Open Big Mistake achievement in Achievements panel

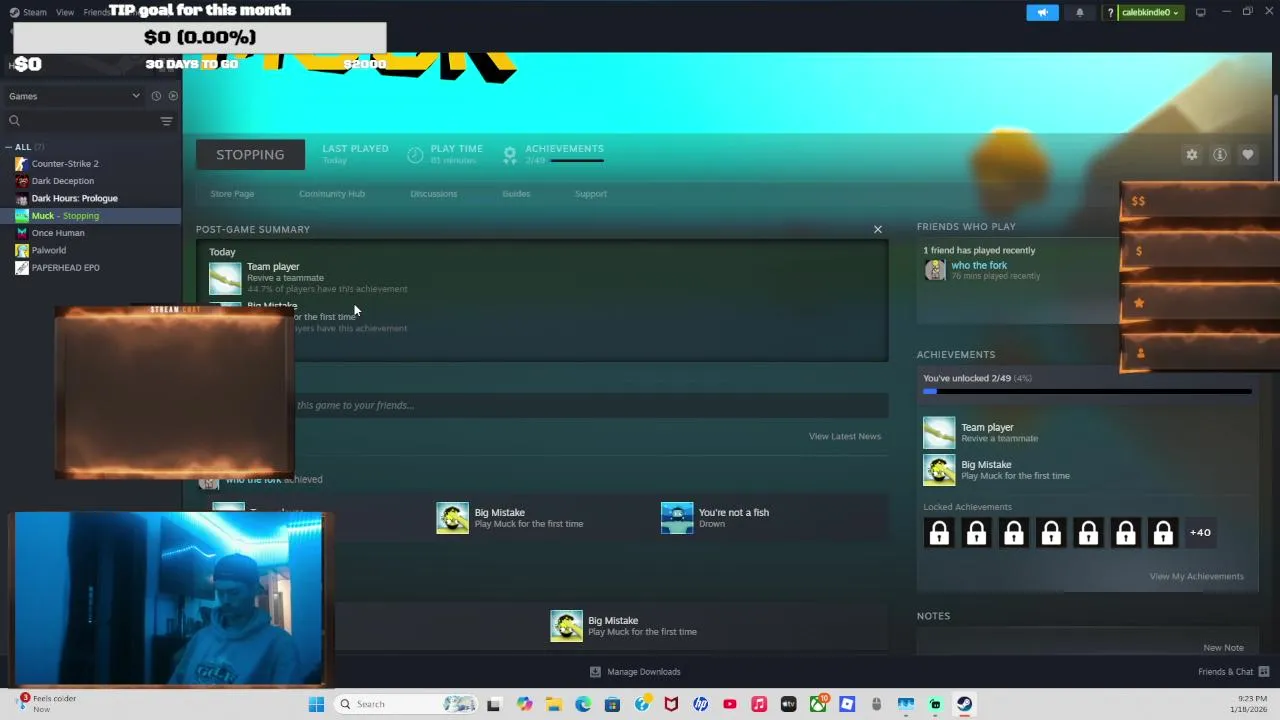996,469
